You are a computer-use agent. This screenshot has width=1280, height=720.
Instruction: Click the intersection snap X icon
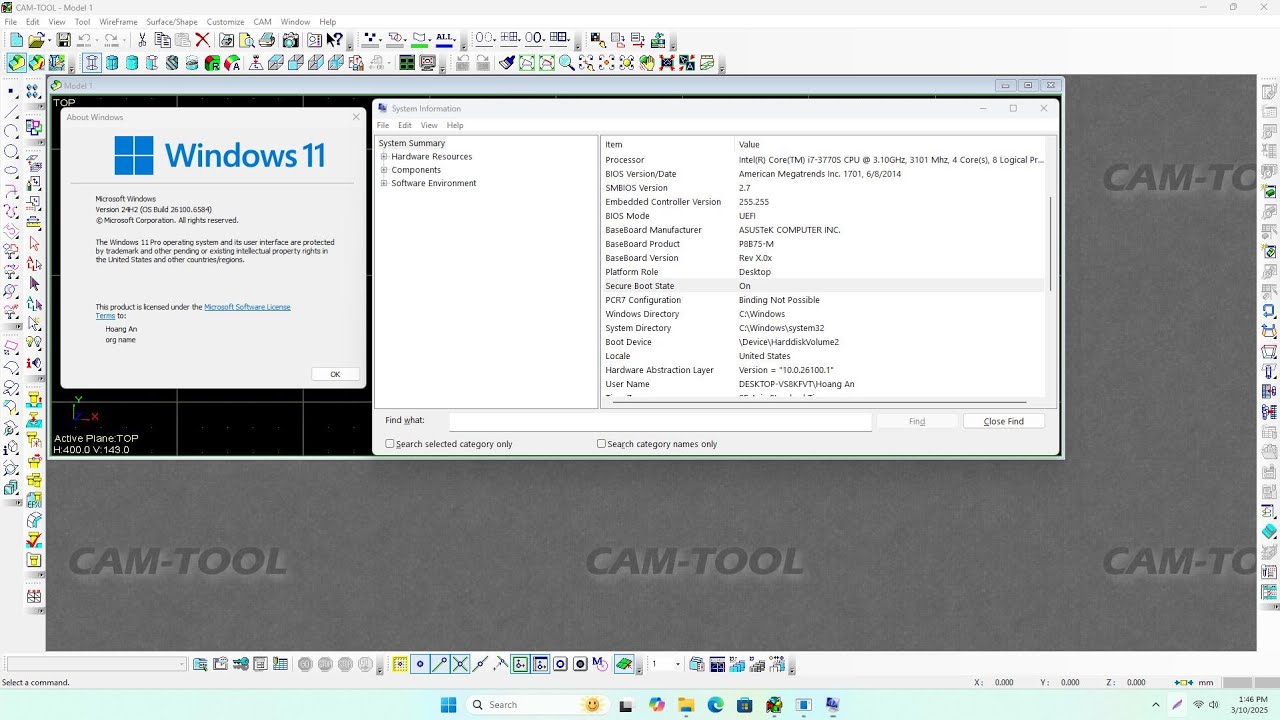(460, 664)
